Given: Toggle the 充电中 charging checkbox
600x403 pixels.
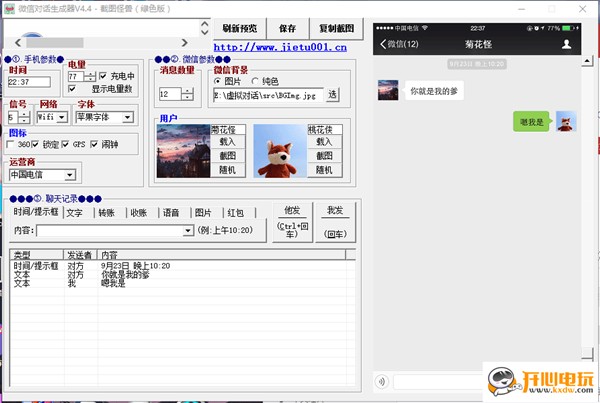Looking at the screenshot, I should coord(103,76).
